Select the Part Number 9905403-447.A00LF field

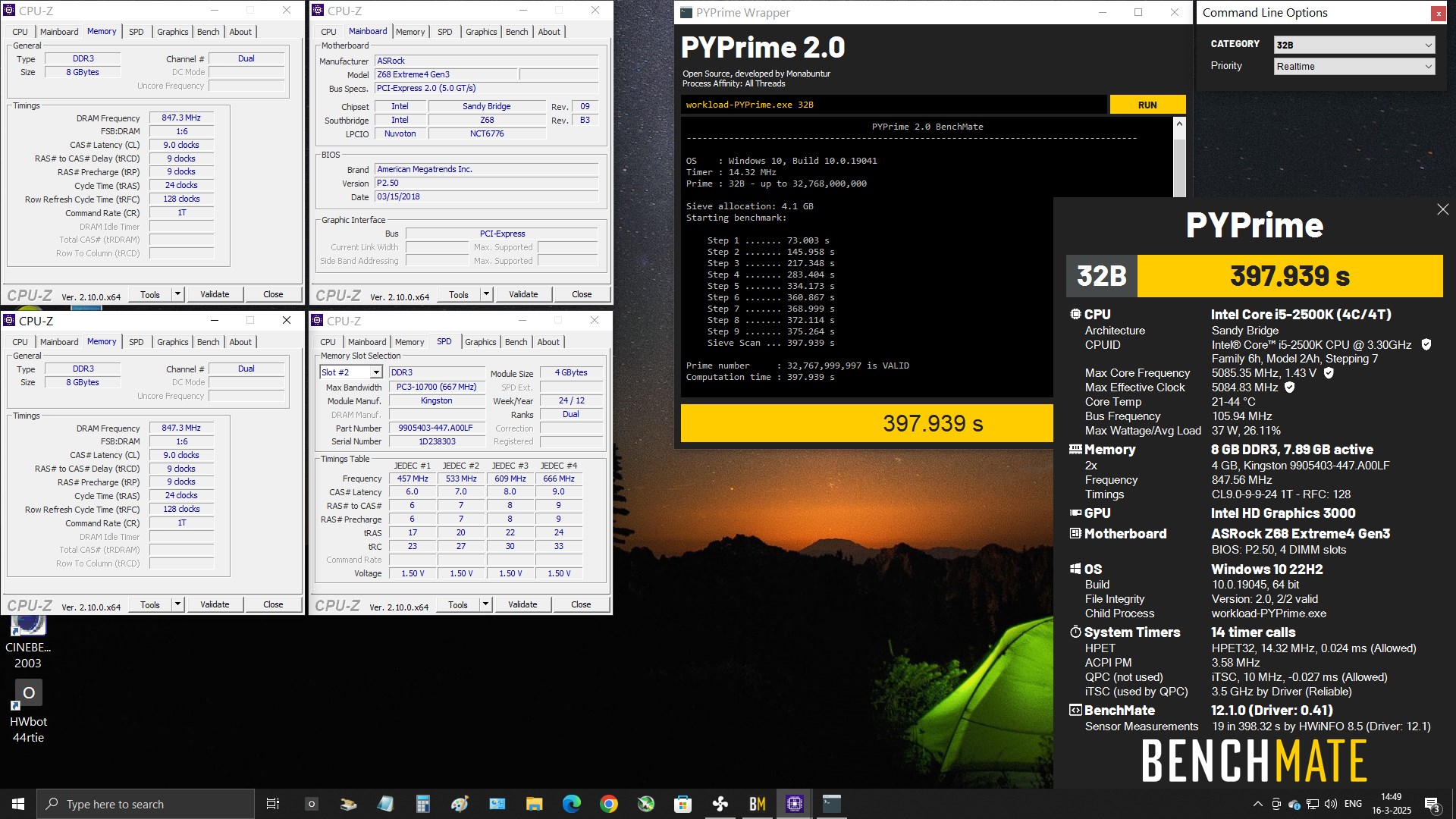[436, 428]
